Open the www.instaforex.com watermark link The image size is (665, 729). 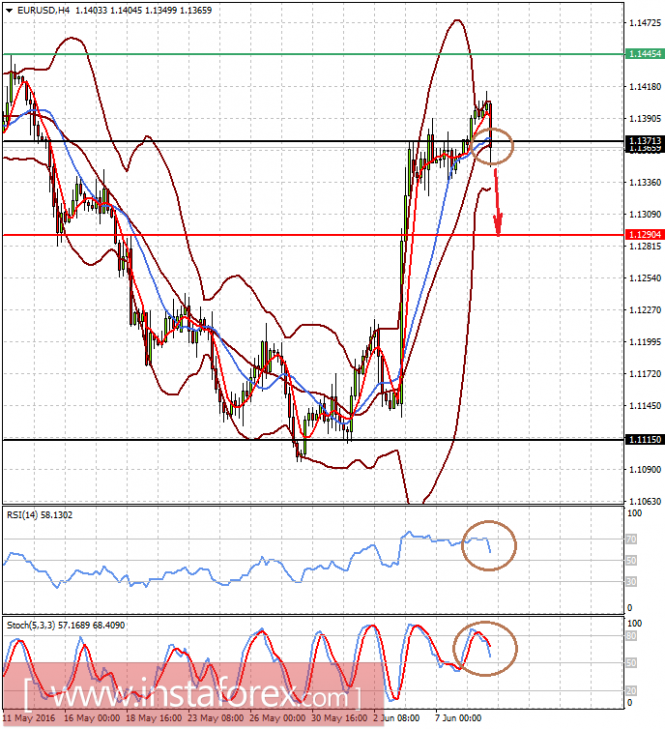192,696
